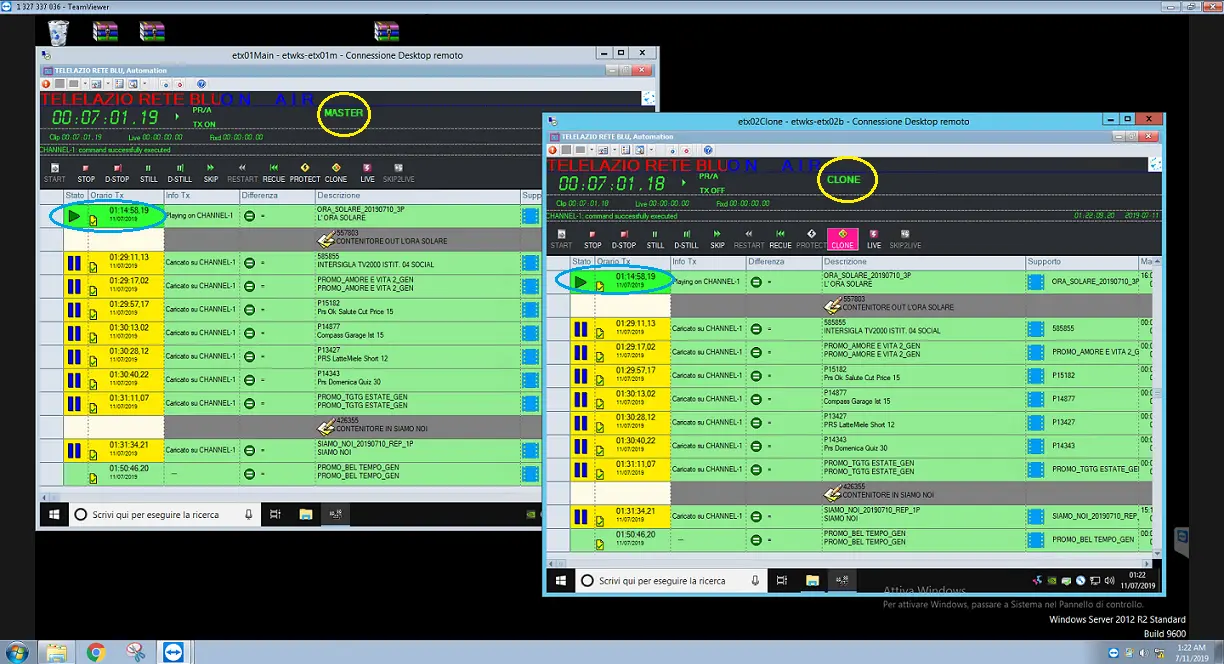
Task: Toggle the pink CLONE button in Clone window
Action: point(842,238)
